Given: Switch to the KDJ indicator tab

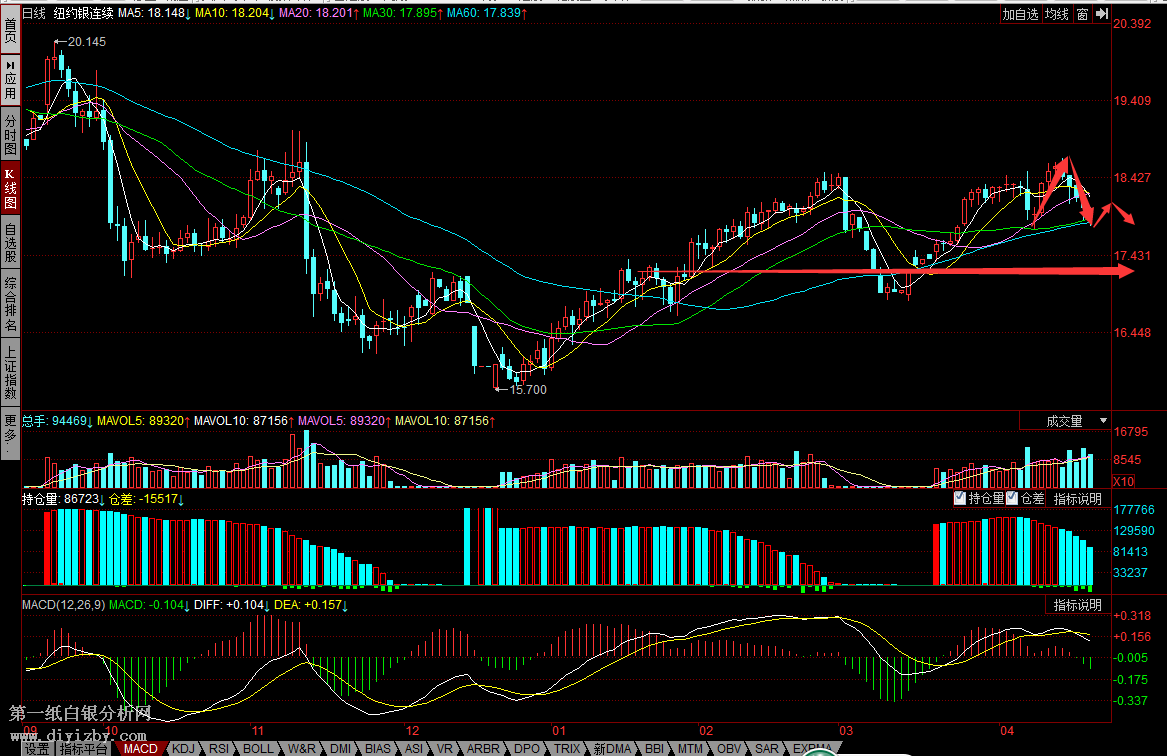Looking at the screenshot, I should coord(183,748).
